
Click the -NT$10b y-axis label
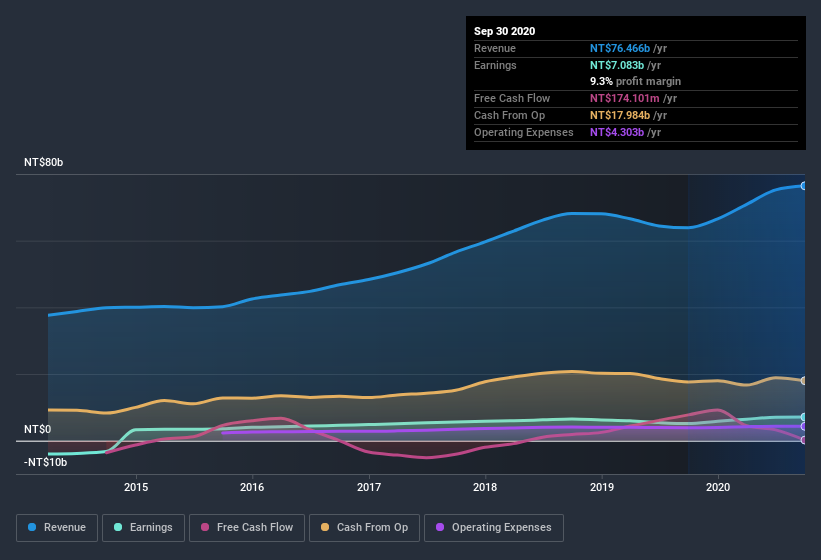[46, 462]
